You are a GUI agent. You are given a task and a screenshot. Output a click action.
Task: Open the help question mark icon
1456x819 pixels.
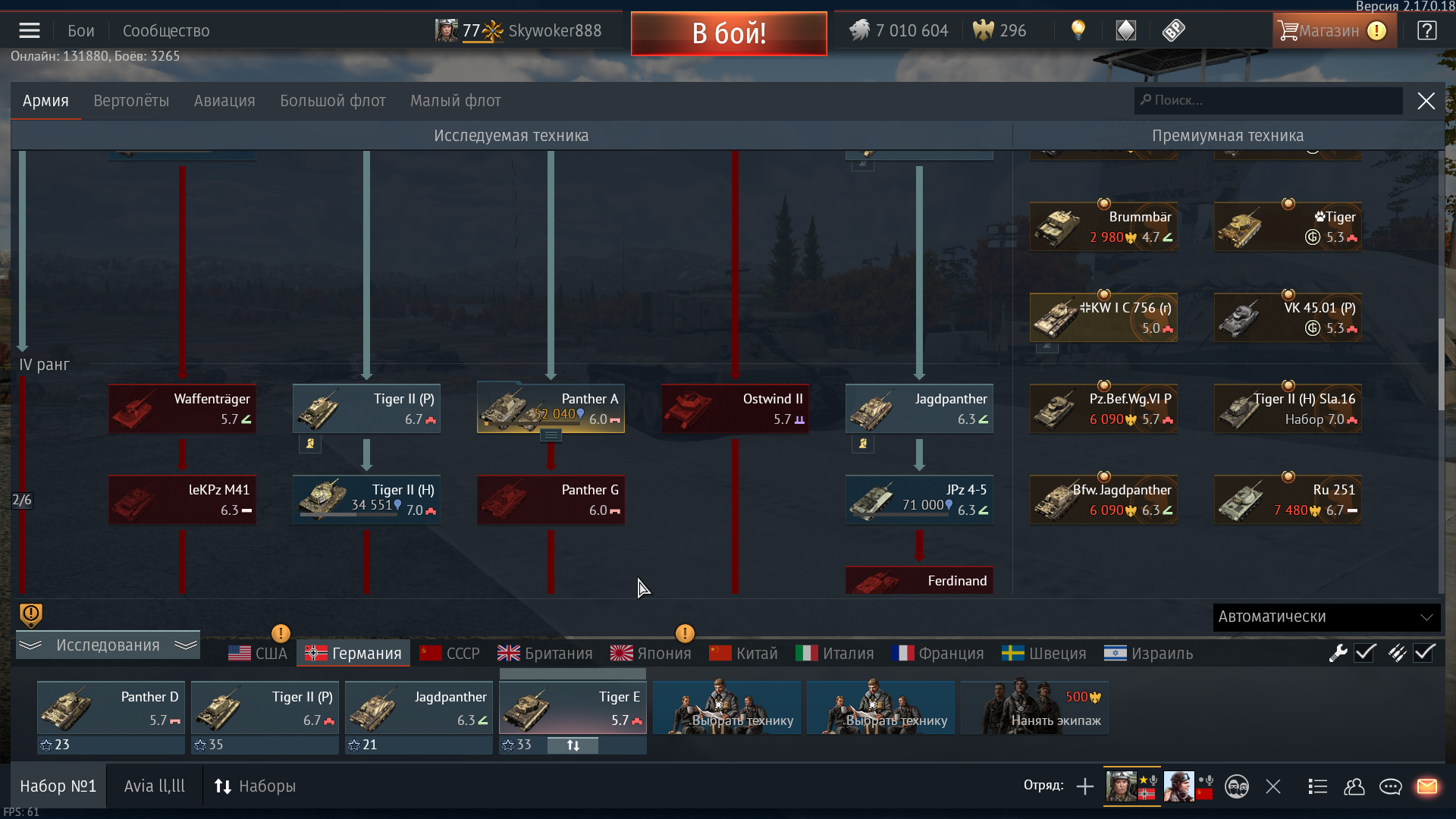pos(1426,30)
